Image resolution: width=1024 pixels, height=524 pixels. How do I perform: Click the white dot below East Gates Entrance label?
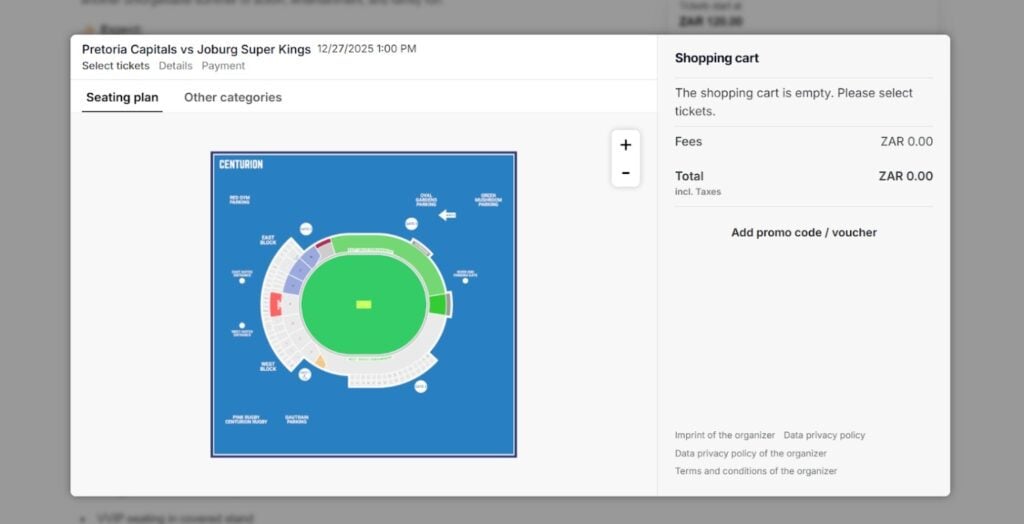click(242, 280)
